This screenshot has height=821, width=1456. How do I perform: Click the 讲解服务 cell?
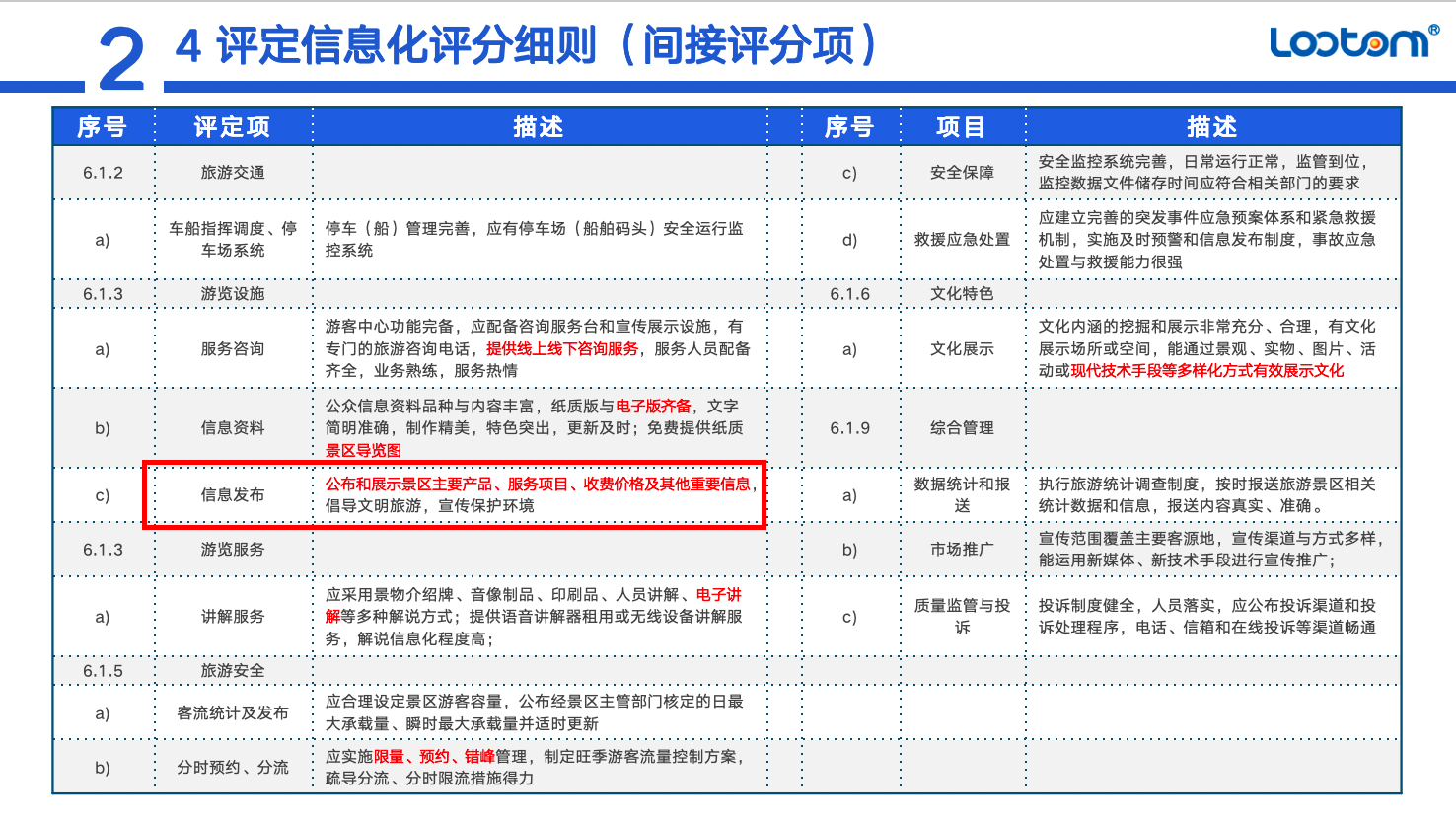(x=233, y=617)
